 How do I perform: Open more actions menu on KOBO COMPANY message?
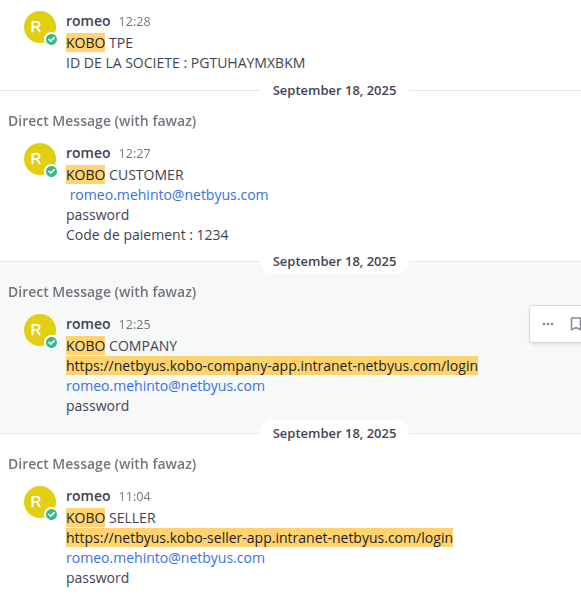tap(547, 324)
